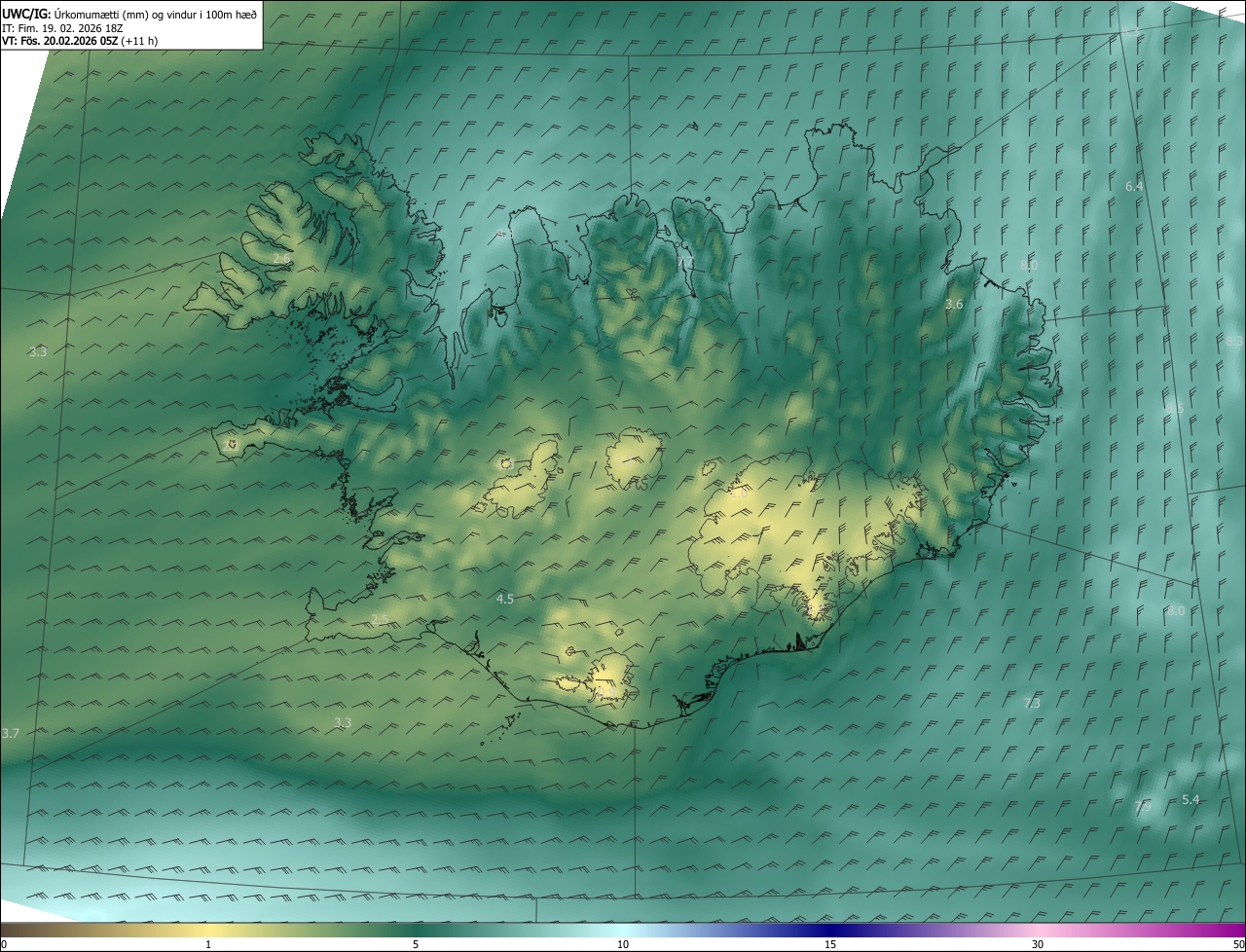Click the 'VT: Fös. 20.02.2026 05Z (+11 h)' line
Screen dimensions: 1246x952
(80, 41)
